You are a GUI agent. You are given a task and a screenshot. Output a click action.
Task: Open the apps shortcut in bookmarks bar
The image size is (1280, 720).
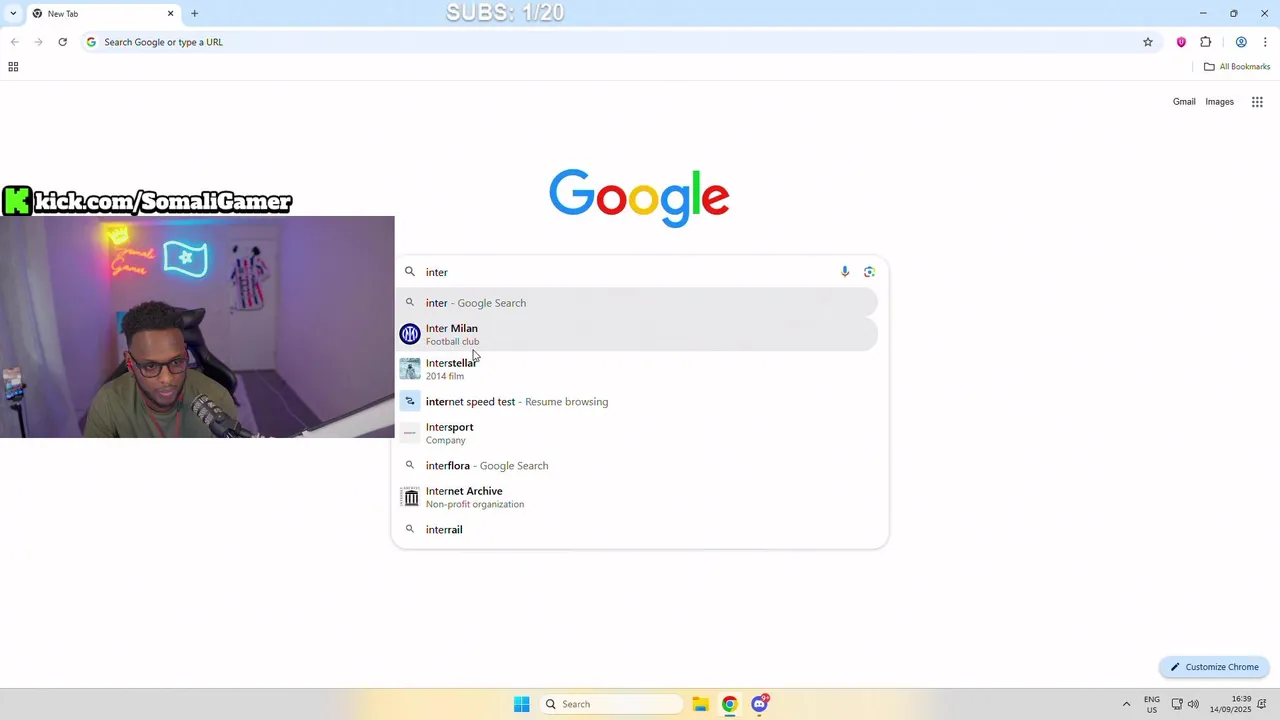13,67
